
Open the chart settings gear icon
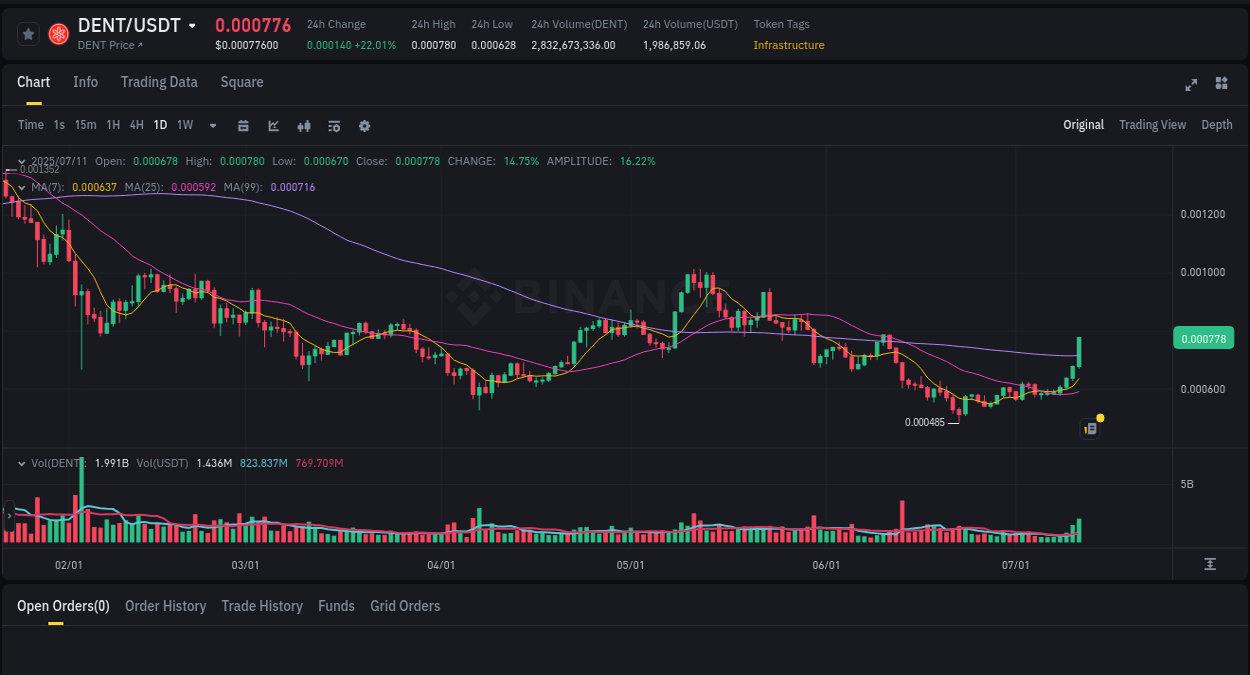click(364, 125)
